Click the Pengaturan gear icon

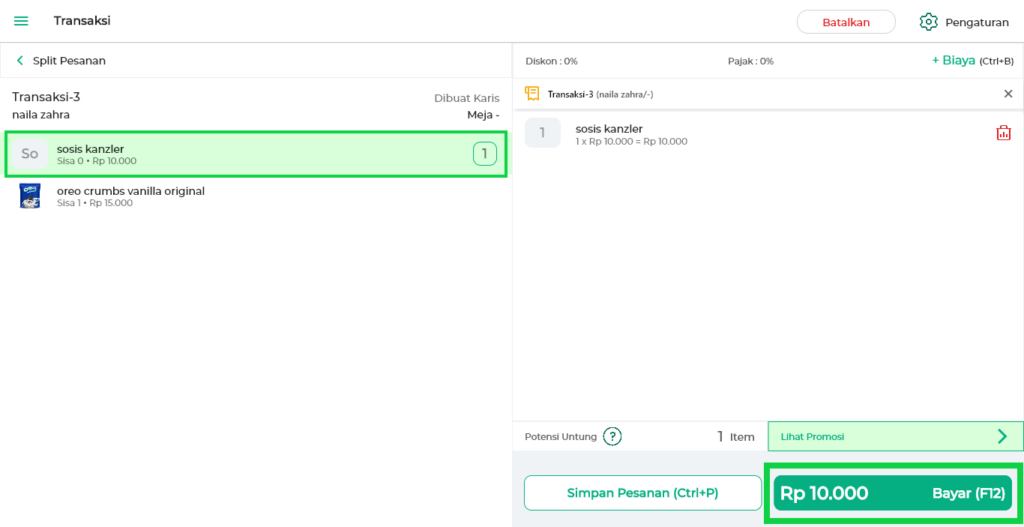(x=928, y=22)
